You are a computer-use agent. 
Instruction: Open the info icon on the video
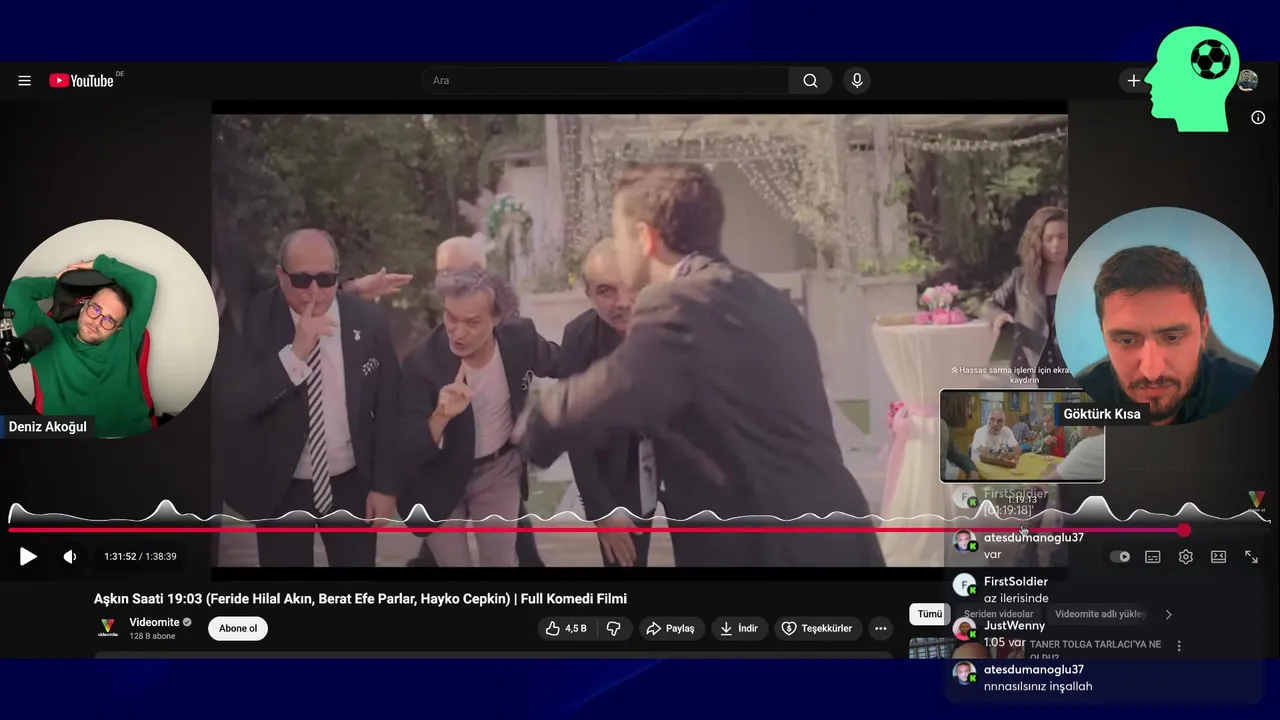click(1258, 117)
